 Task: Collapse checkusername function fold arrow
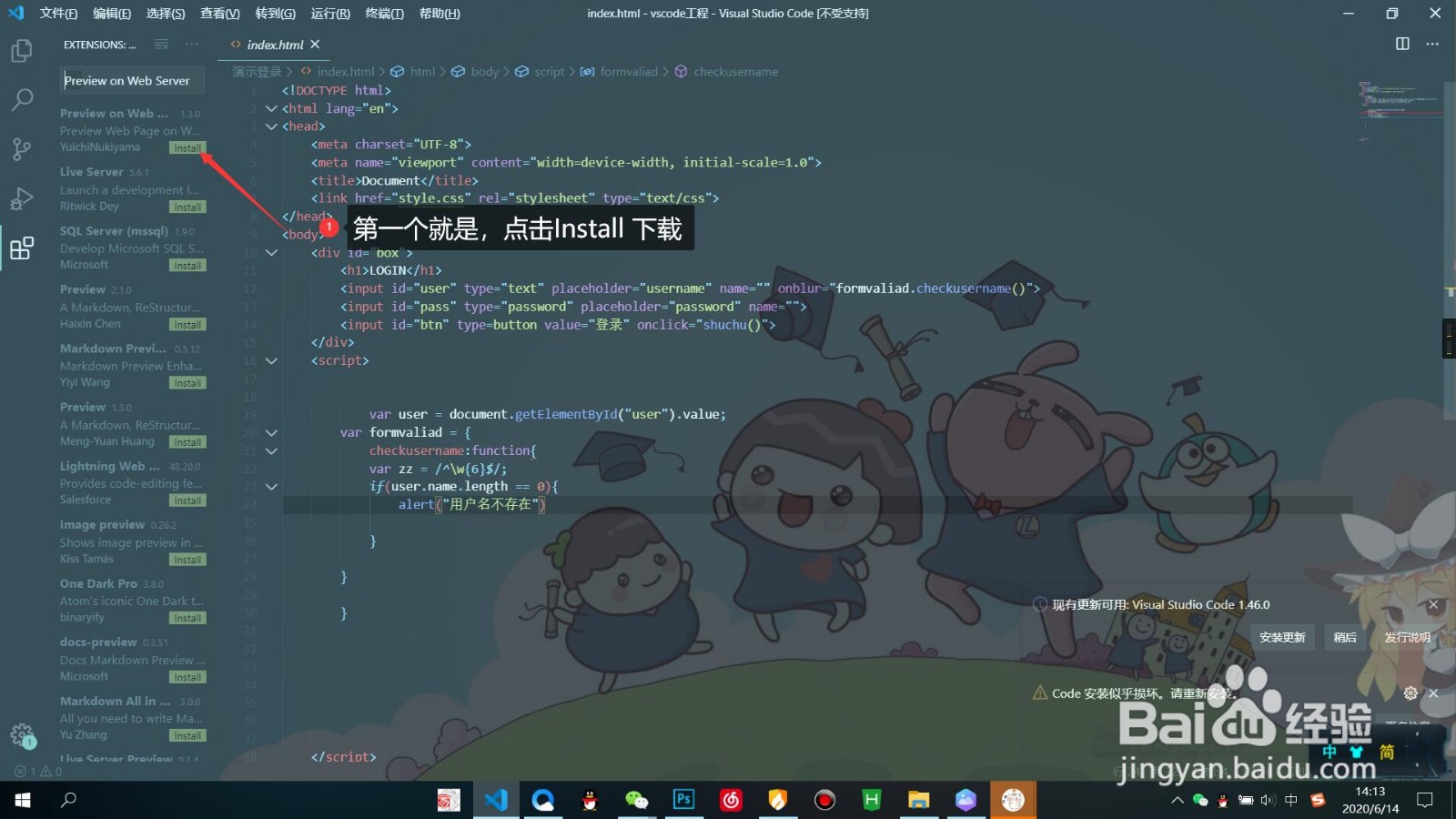click(x=271, y=451)
